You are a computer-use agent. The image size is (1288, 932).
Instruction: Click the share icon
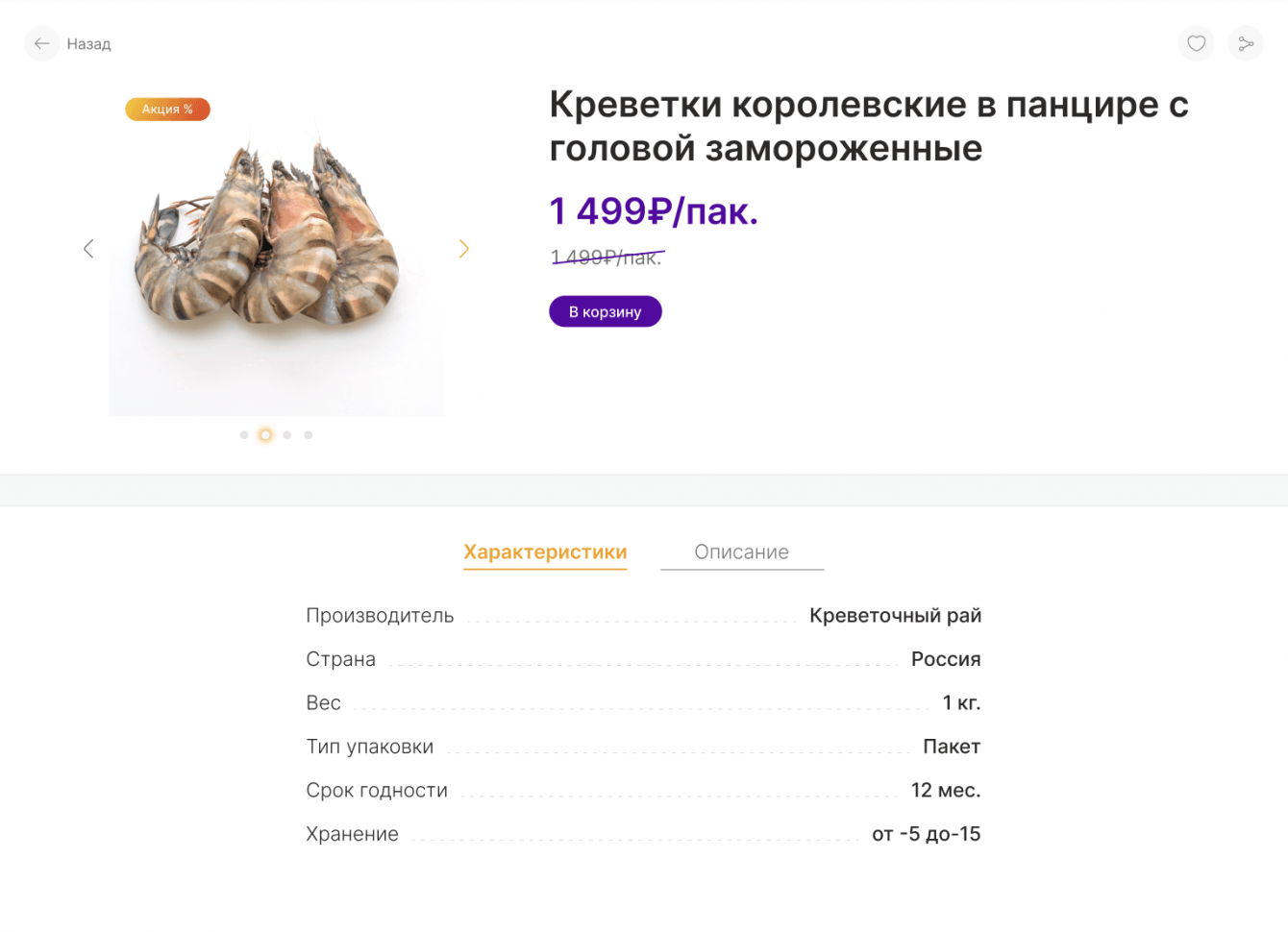point(1246,43)
